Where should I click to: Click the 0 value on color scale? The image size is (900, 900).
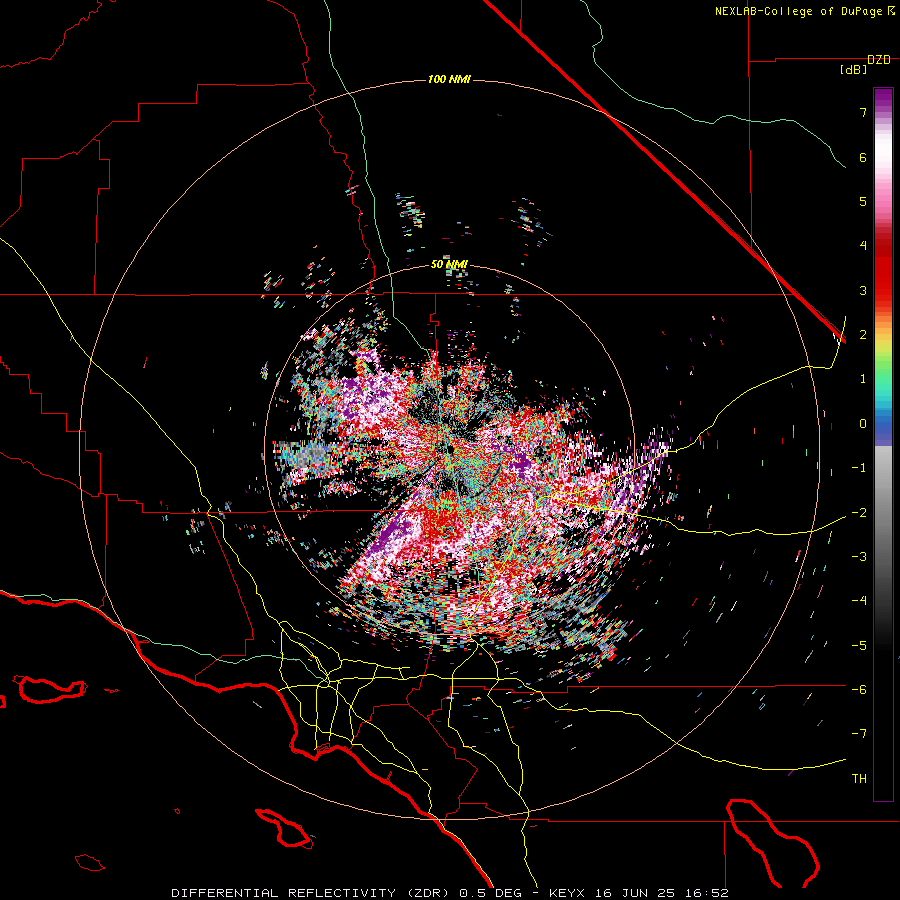863,424
